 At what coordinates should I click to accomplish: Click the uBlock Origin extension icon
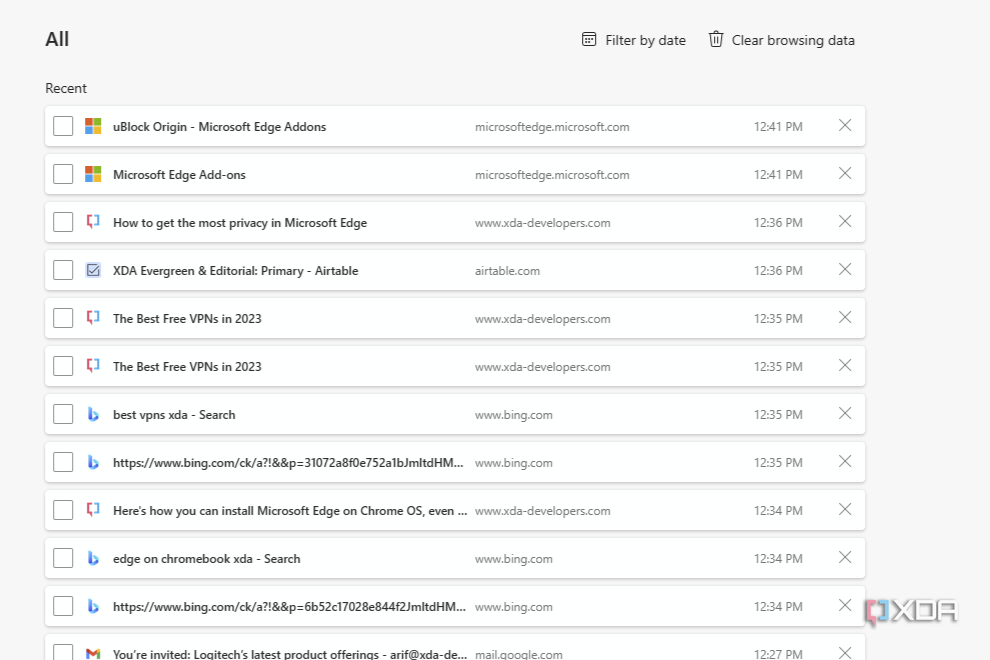(92, 126)
